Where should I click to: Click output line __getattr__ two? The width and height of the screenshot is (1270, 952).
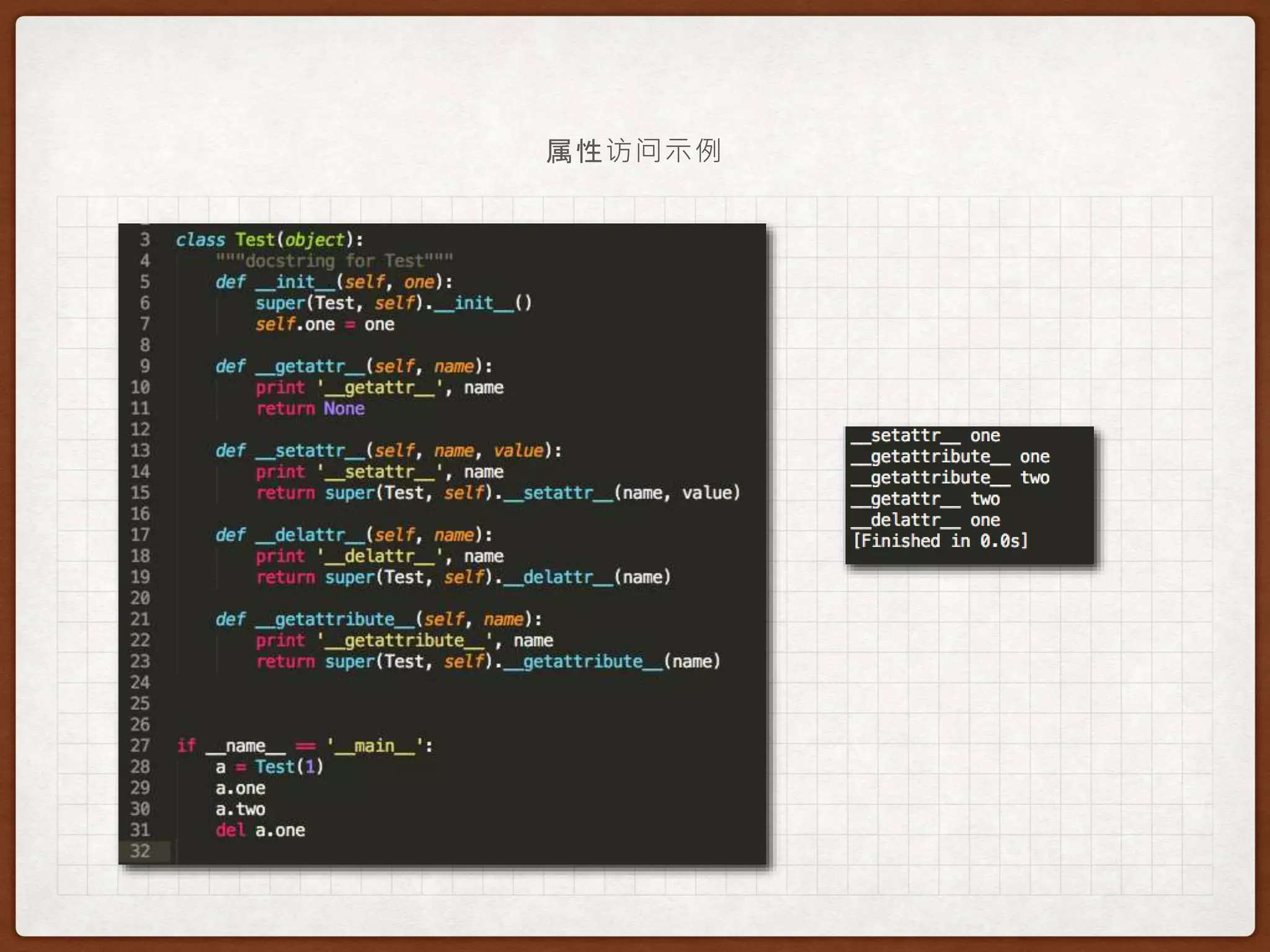tap(926, 499)
